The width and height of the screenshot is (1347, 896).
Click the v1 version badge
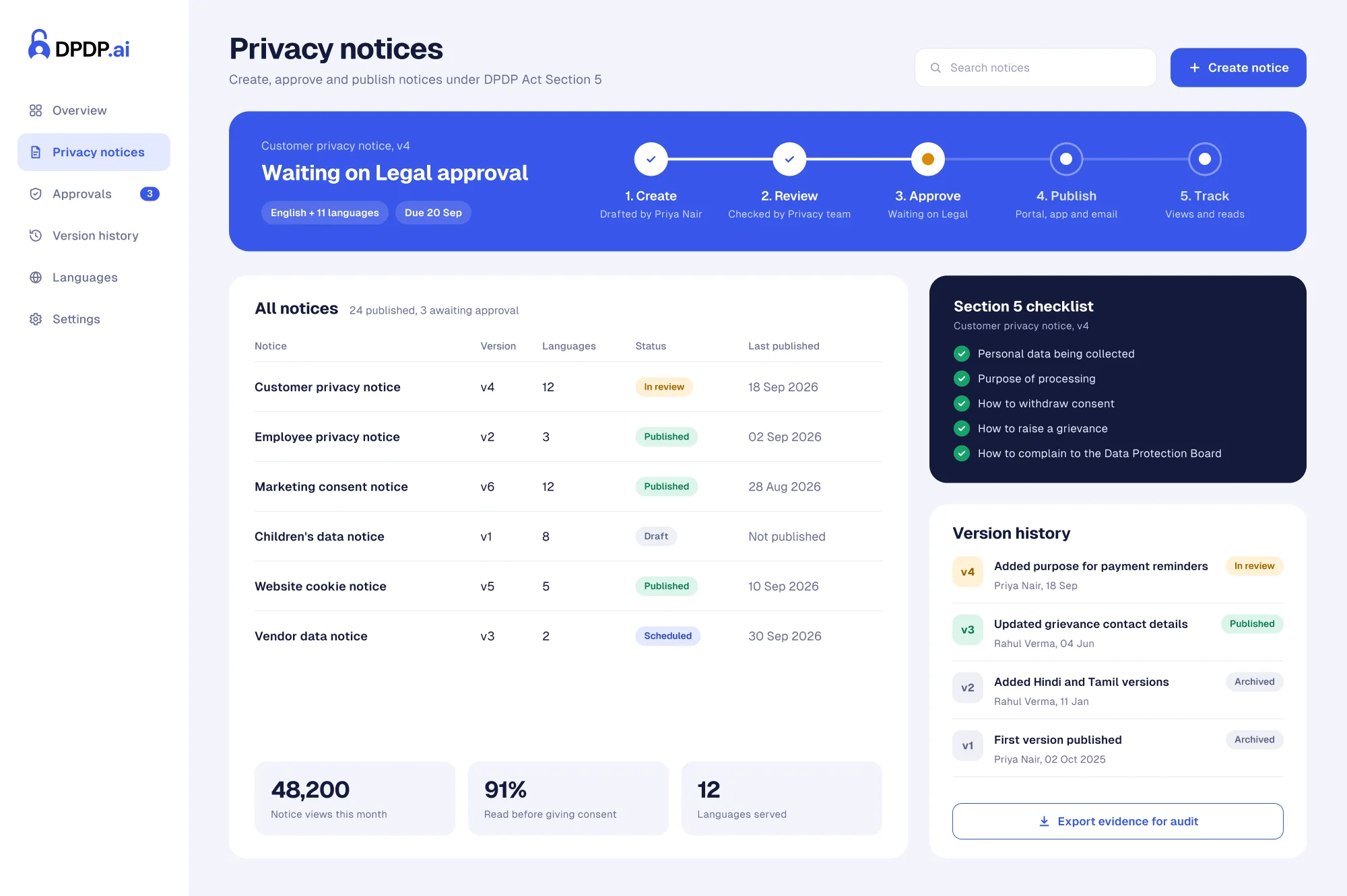[x=968, y=746]
